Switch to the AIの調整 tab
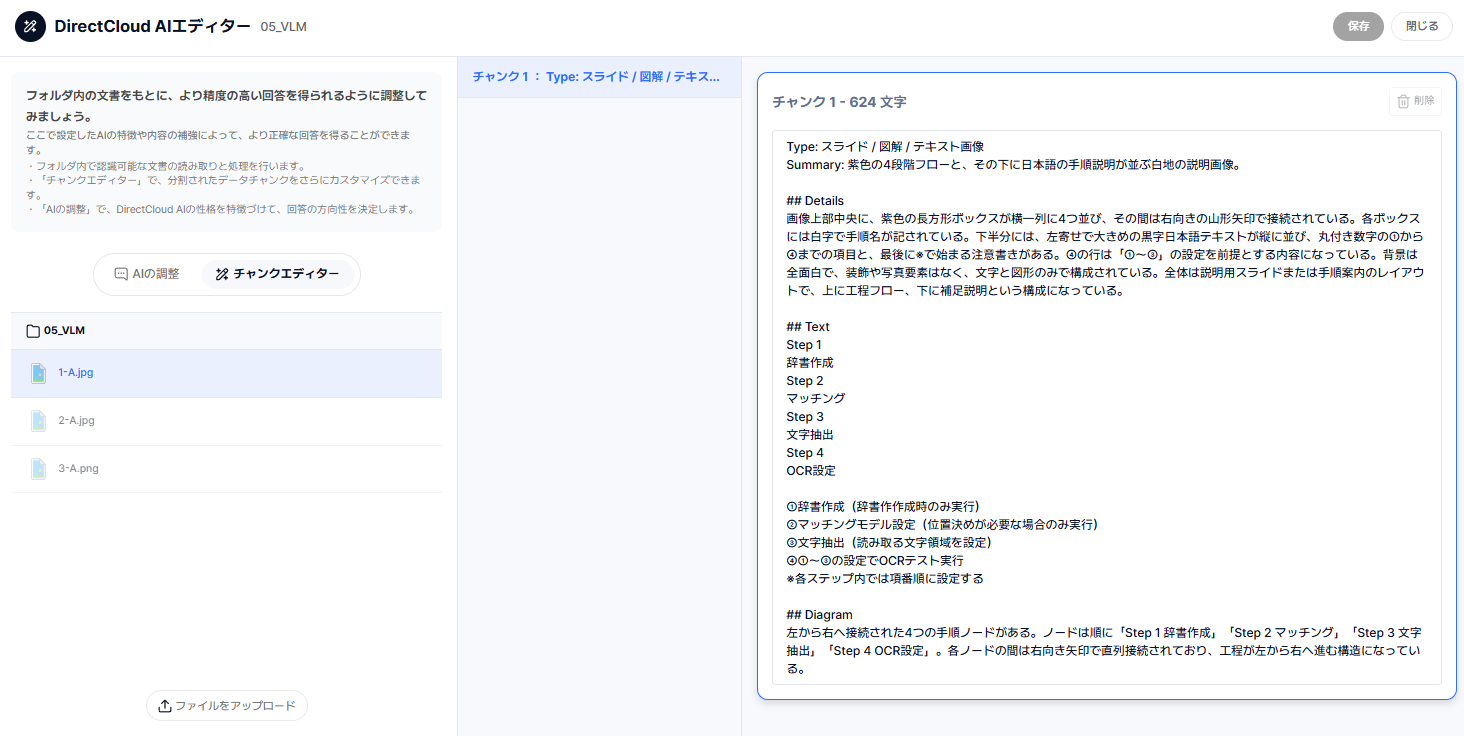 tap(147, 274)
